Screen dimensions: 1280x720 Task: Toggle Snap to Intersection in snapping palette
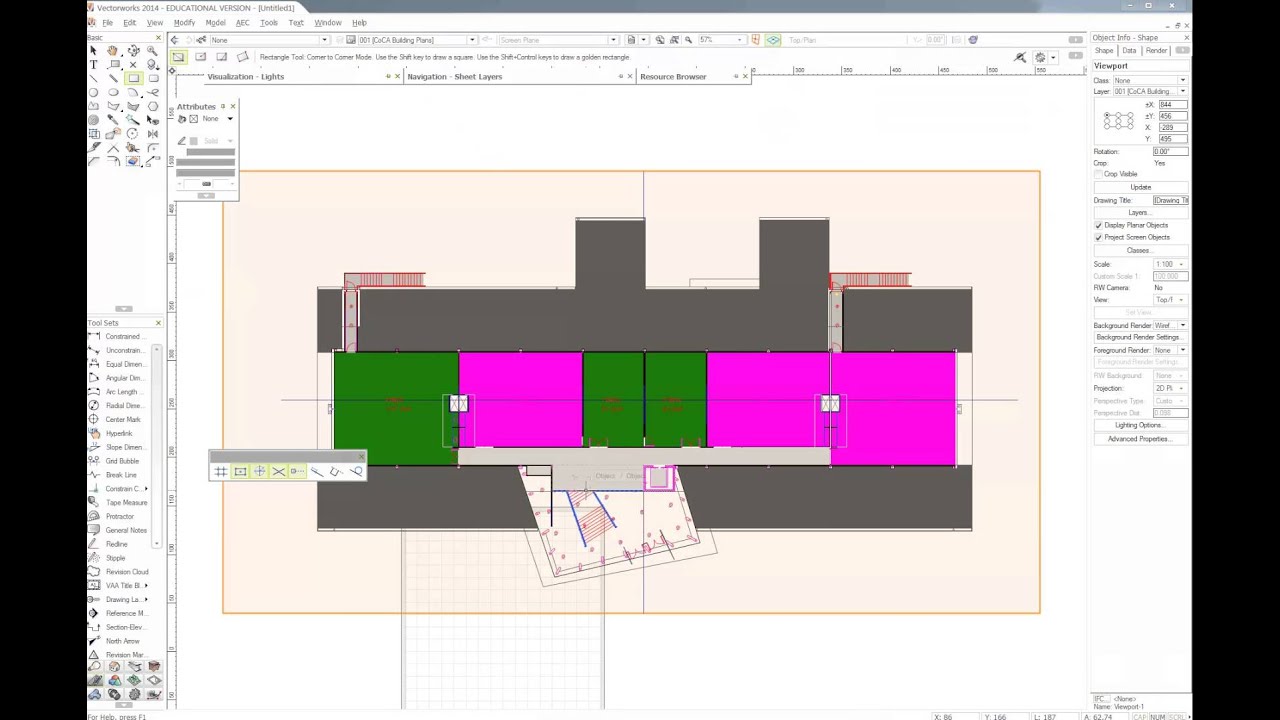279,471
